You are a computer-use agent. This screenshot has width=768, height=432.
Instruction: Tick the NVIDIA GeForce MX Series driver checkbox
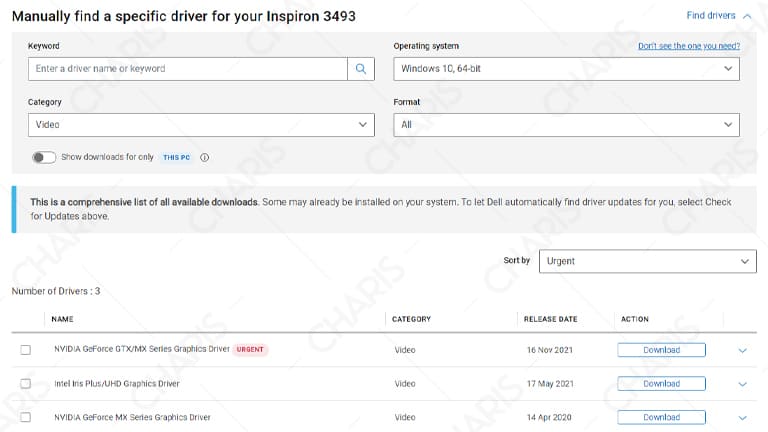25,417
